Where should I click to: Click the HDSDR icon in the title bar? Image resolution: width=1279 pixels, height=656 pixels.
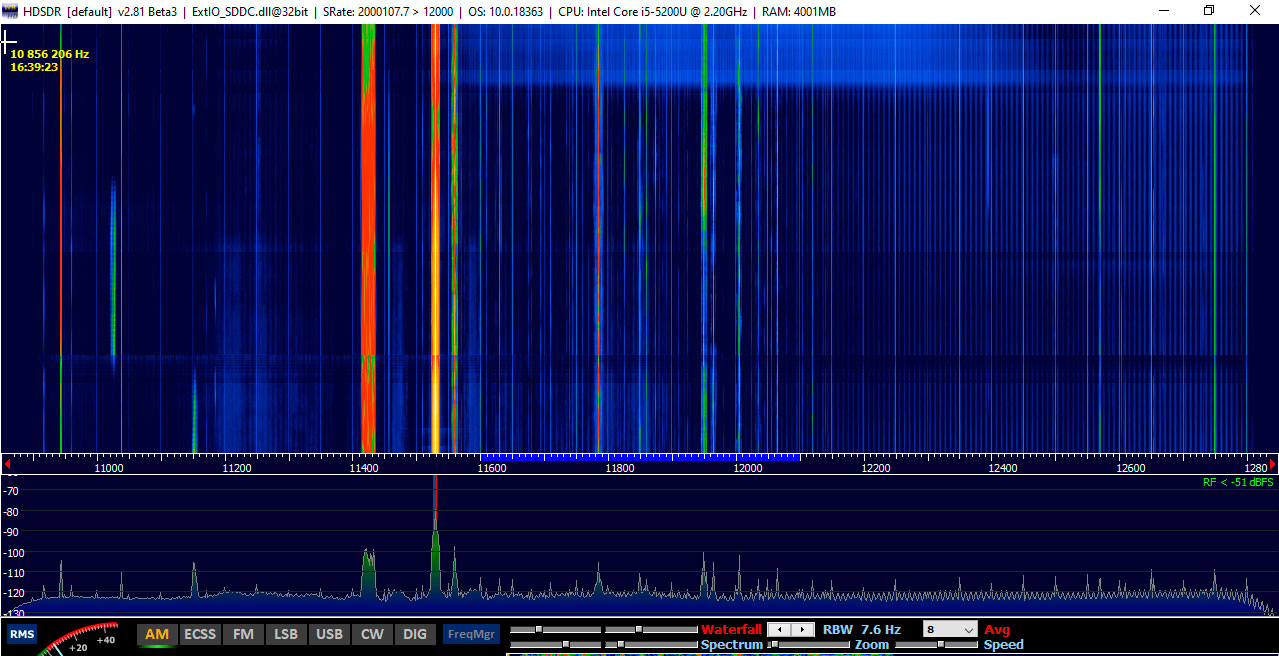click(x=11, y=11)
